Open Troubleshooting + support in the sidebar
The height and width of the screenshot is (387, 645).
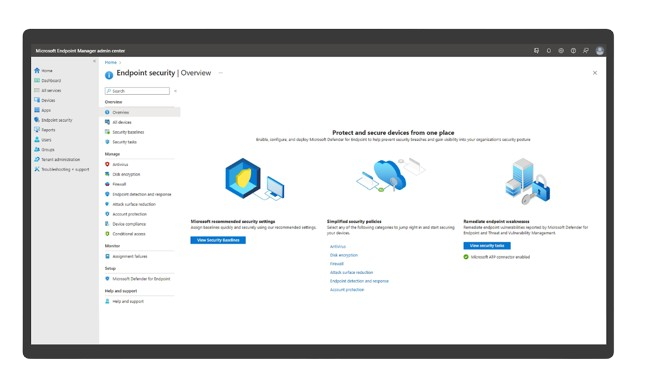tap(62, 169)
